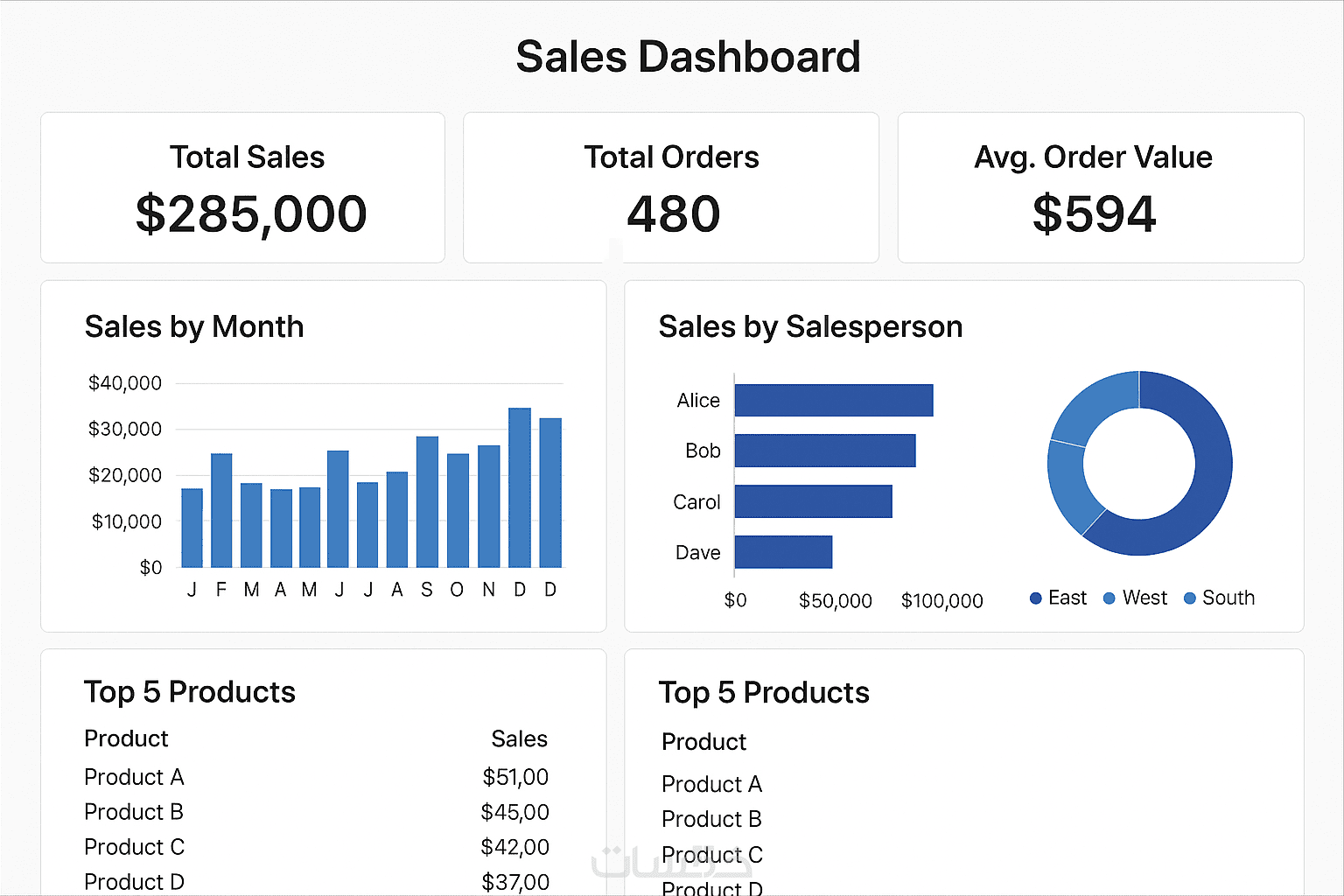Click the South legend dot
Viewport: 1344px width, 896px height.
pos(1190,598)
